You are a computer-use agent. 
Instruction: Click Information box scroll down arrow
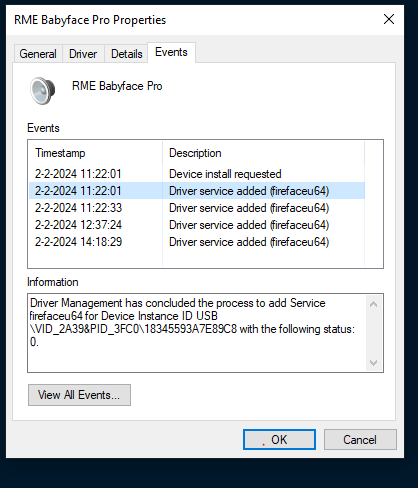[374, 362]
